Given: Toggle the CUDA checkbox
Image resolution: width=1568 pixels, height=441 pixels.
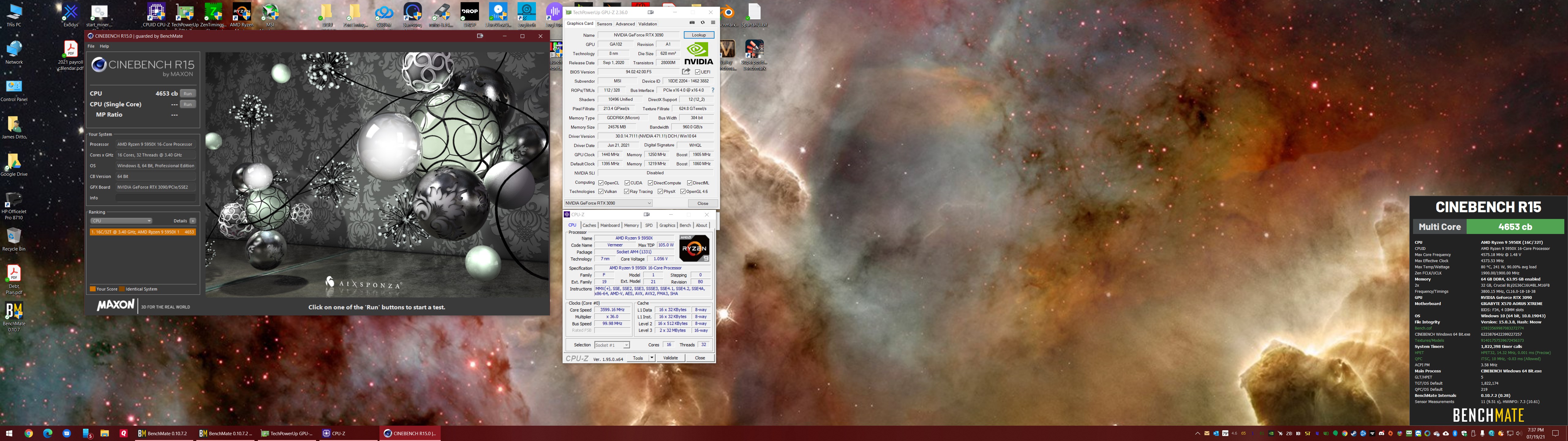Looking at the screenshot, I should pyautogui.click(x=627, y=183).
